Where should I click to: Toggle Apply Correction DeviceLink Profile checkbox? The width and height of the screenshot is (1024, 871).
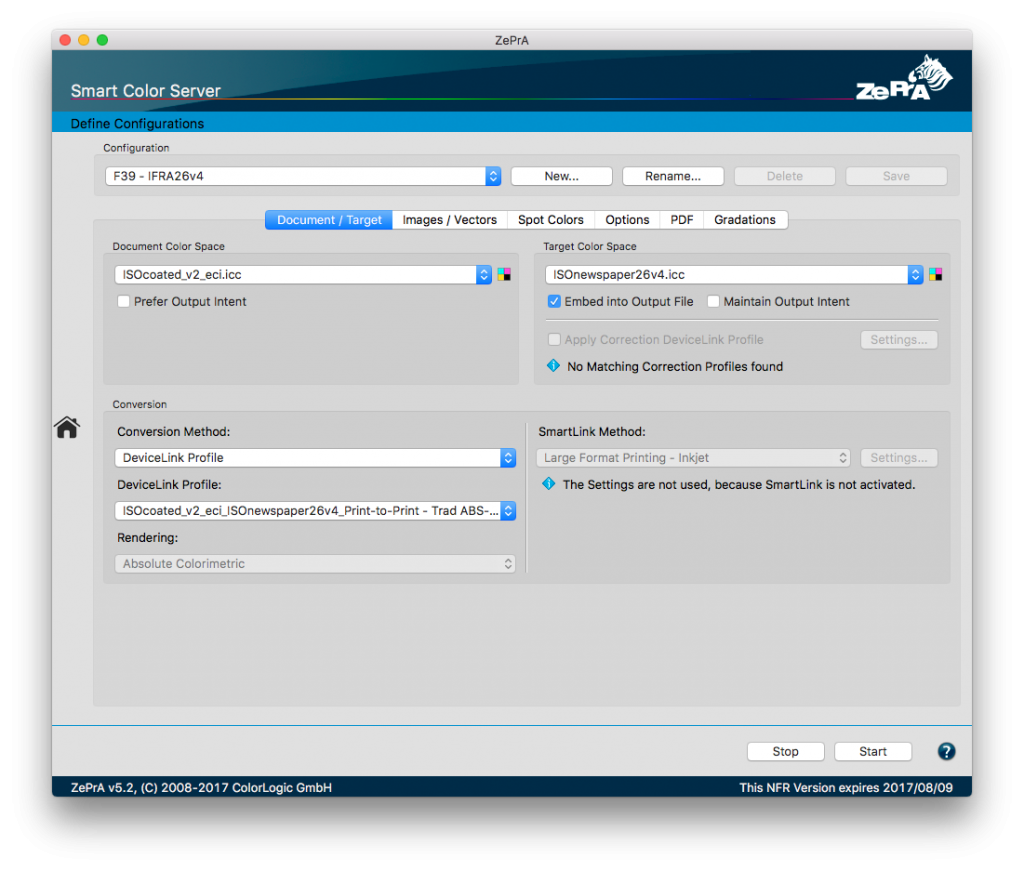click(554, 340)
